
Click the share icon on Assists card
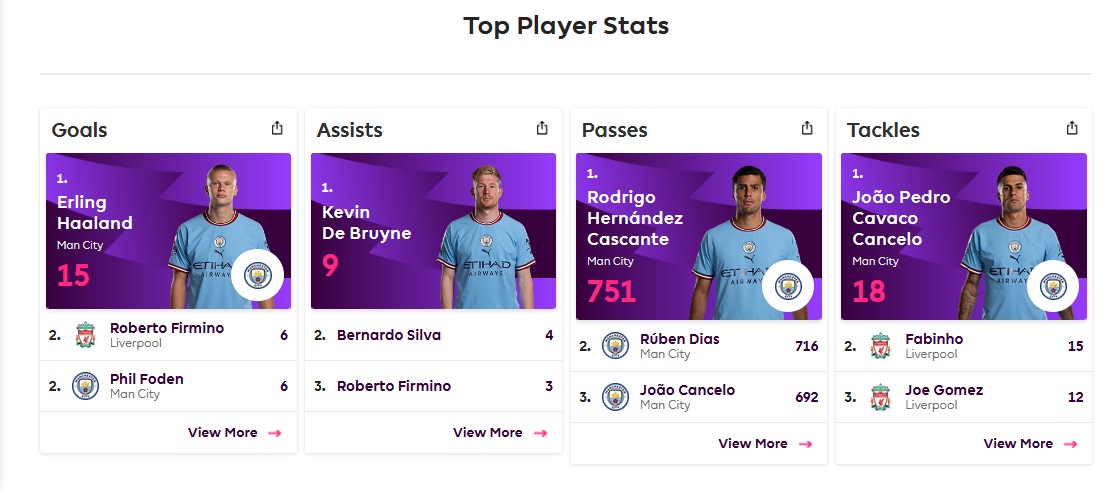pos(542,128)
